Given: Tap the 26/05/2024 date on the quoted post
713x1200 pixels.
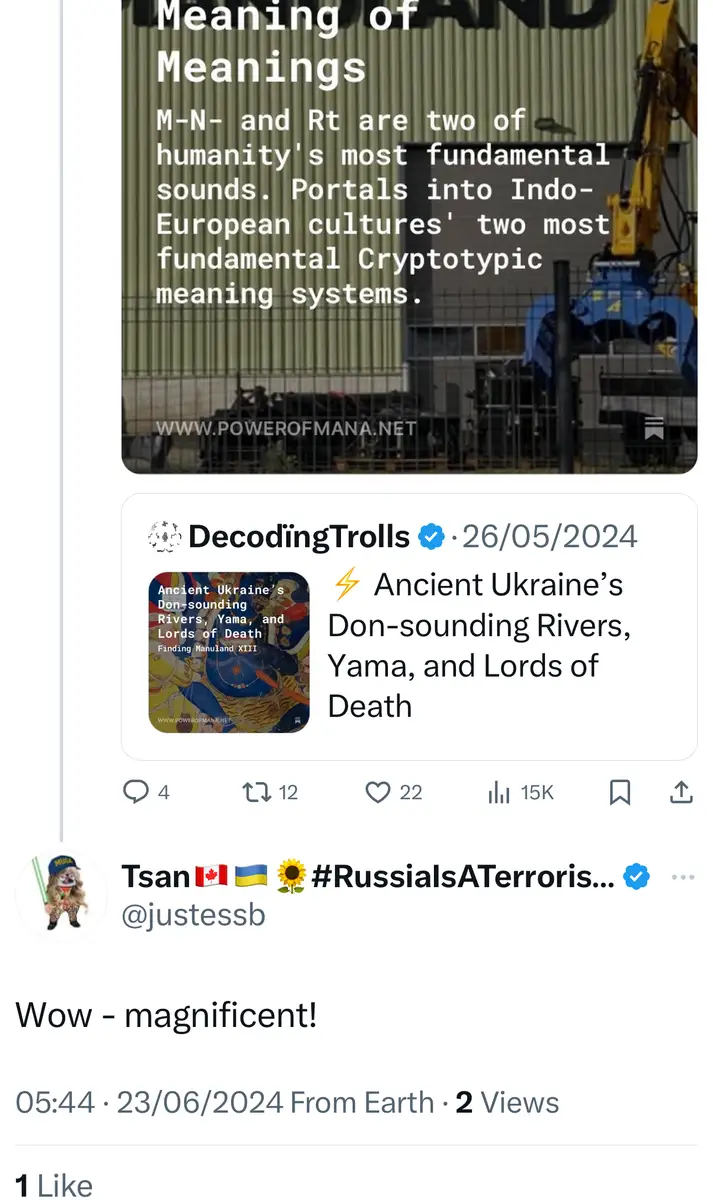Looking at the screenshot, I should tap(550, 537).
